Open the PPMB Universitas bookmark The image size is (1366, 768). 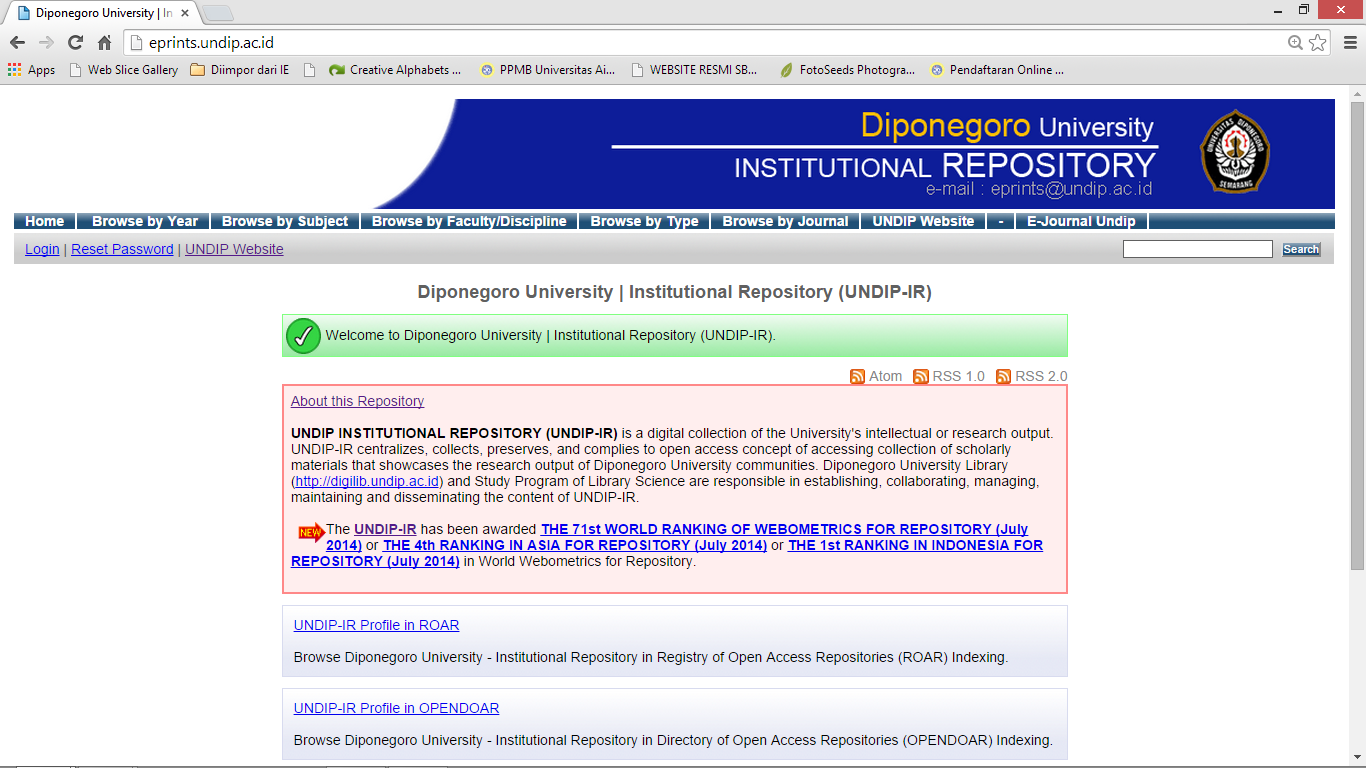coord(547,70)
